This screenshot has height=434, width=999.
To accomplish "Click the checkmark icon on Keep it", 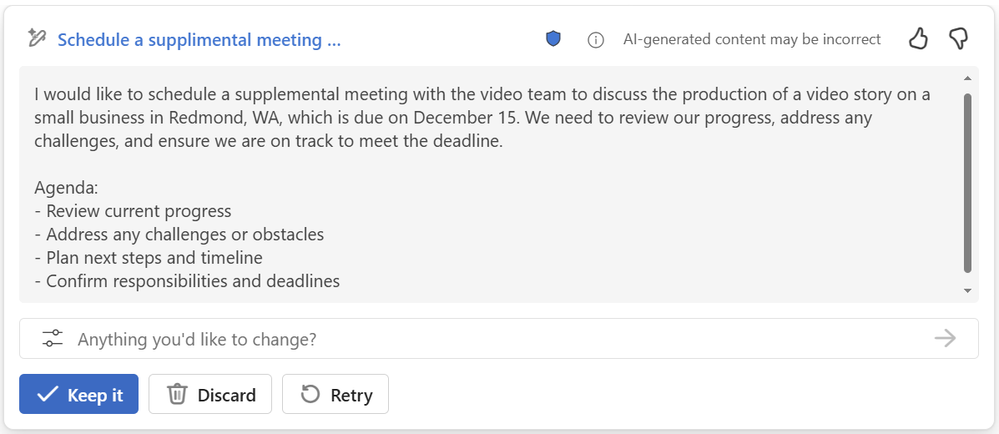I will point(46,394).
